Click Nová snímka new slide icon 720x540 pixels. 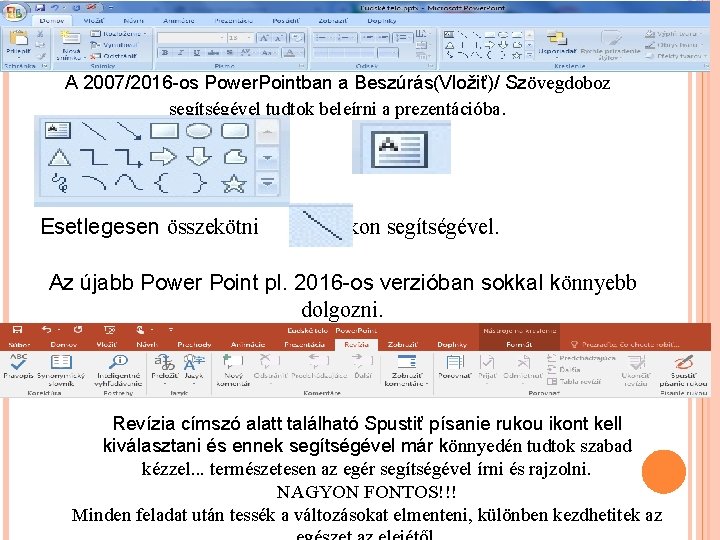(69, 45)
